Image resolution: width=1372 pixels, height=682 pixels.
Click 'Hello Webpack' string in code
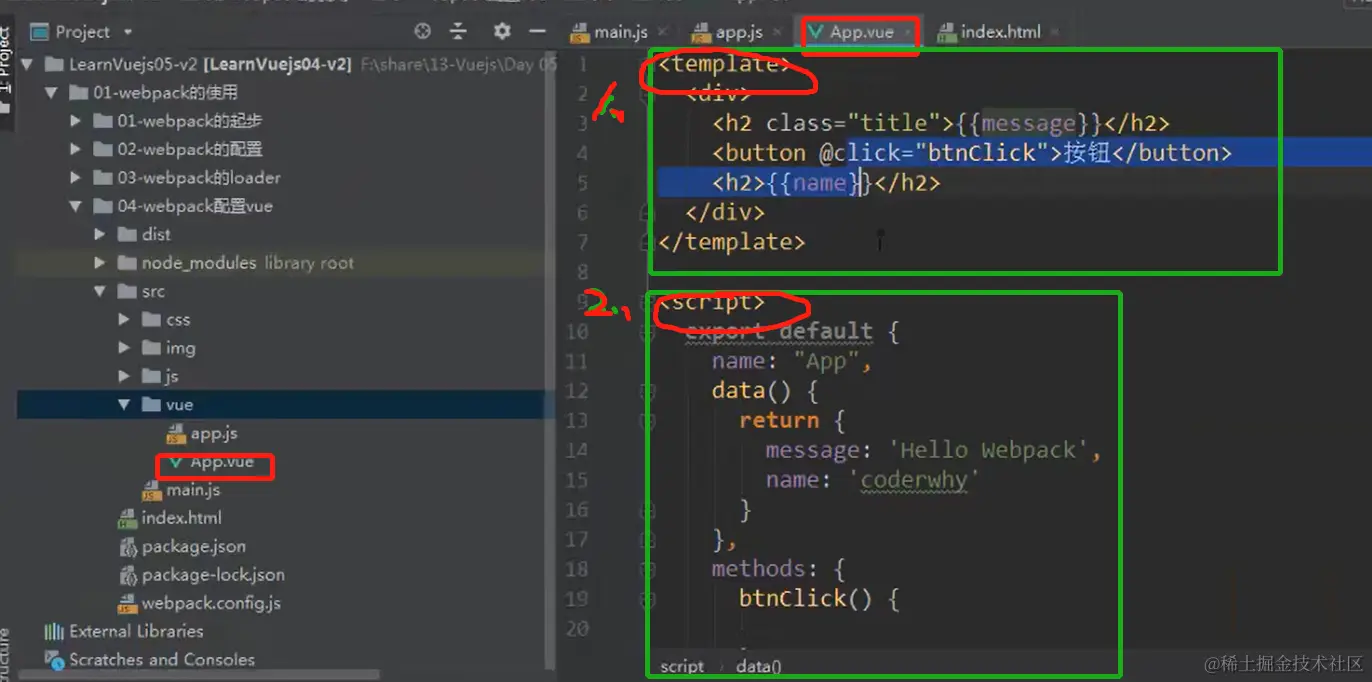click(988, 450)
